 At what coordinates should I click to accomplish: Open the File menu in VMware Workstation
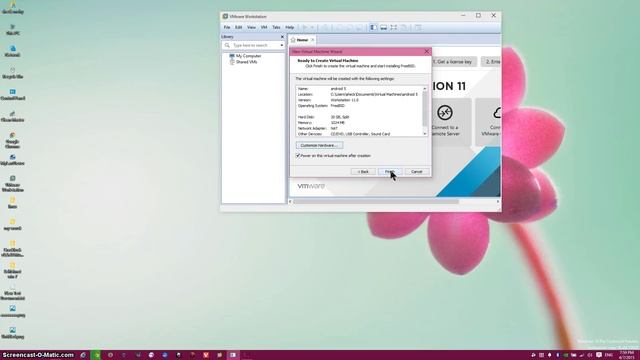click(227, 27)
